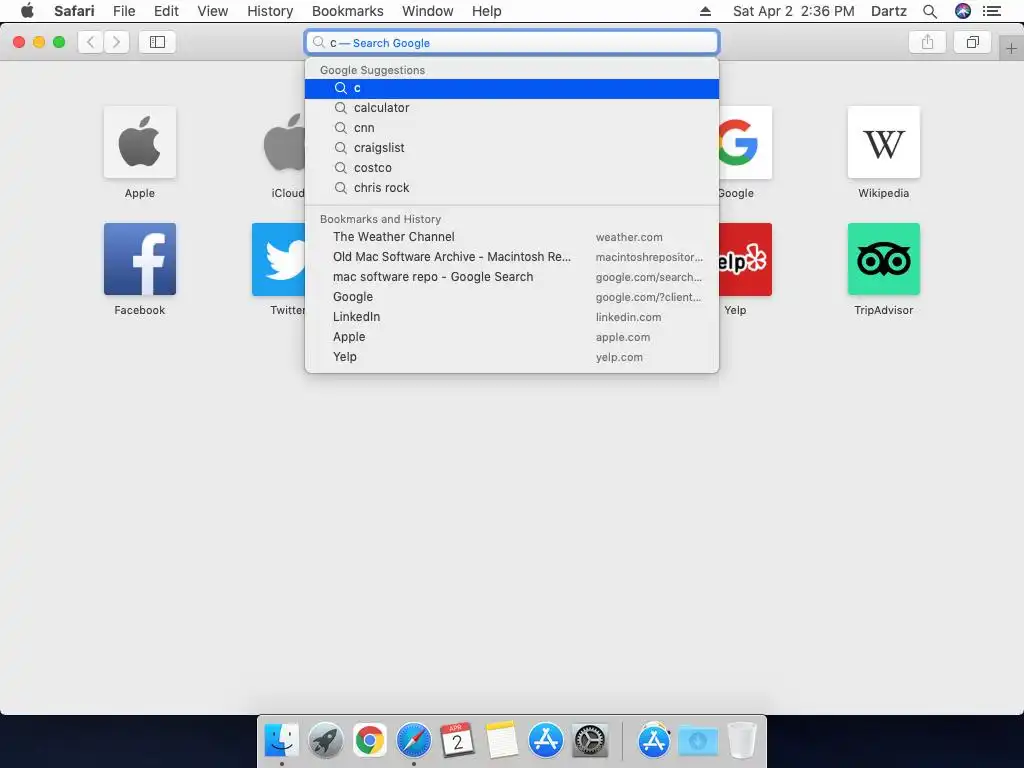Choose the 'costco' suggestion

[512, 168]
